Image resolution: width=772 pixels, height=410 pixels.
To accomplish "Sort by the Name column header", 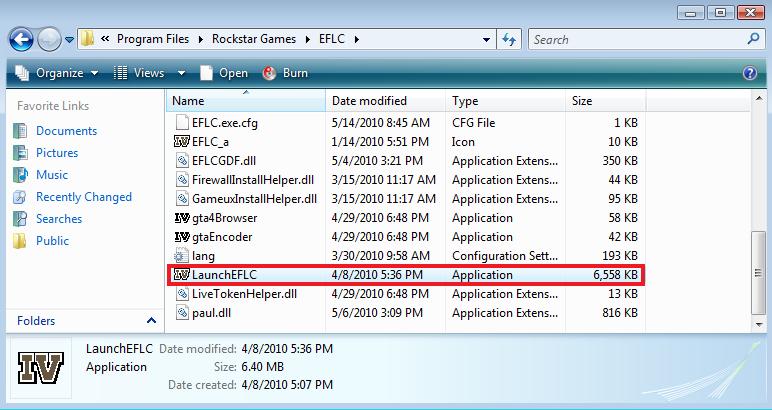I will tap(245, 101).
